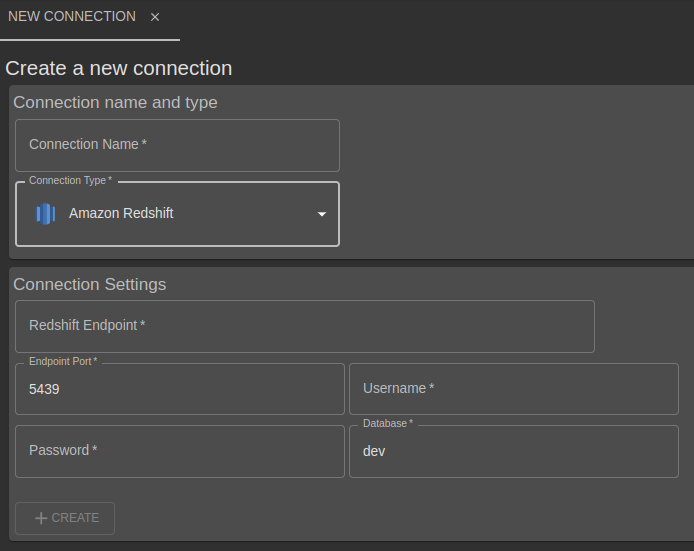Click the plus icon on CREATE button
The height and width of the screenshot is (551, 694).
pos(41,518)
